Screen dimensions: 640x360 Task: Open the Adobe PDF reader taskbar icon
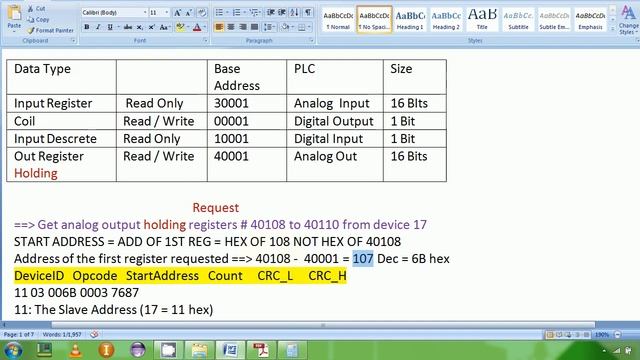click(261, 350)
